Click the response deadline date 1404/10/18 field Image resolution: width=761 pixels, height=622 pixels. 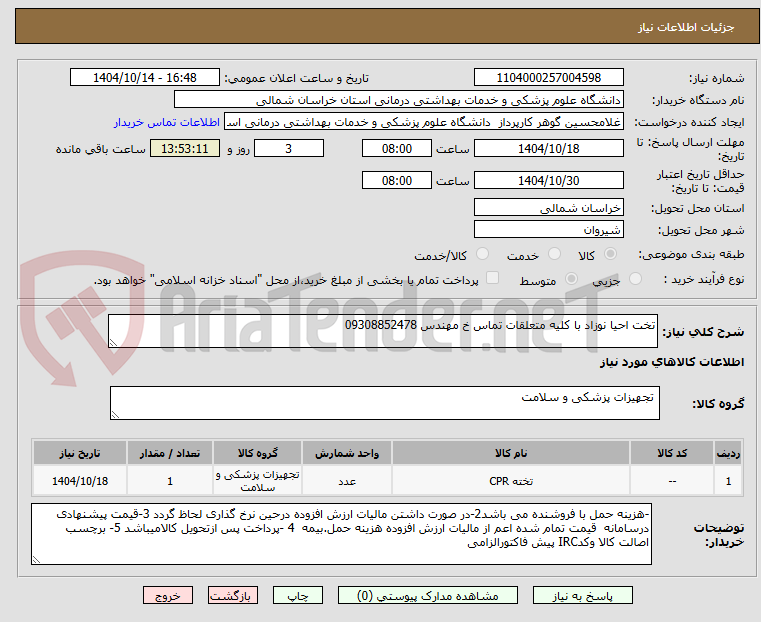tap(548, 148)
